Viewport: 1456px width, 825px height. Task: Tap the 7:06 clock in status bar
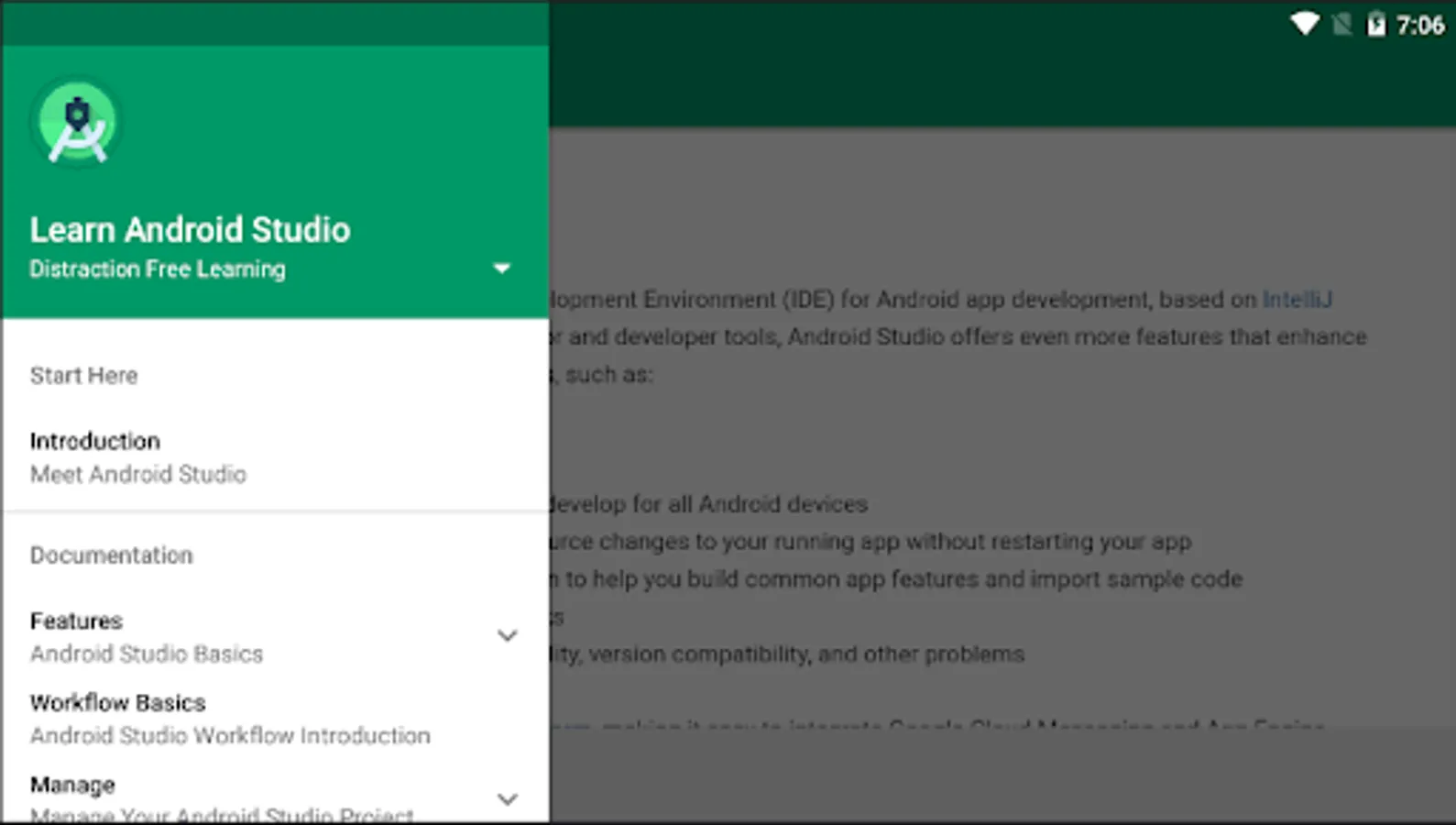pyautogui.click(x=1420, y=25)
